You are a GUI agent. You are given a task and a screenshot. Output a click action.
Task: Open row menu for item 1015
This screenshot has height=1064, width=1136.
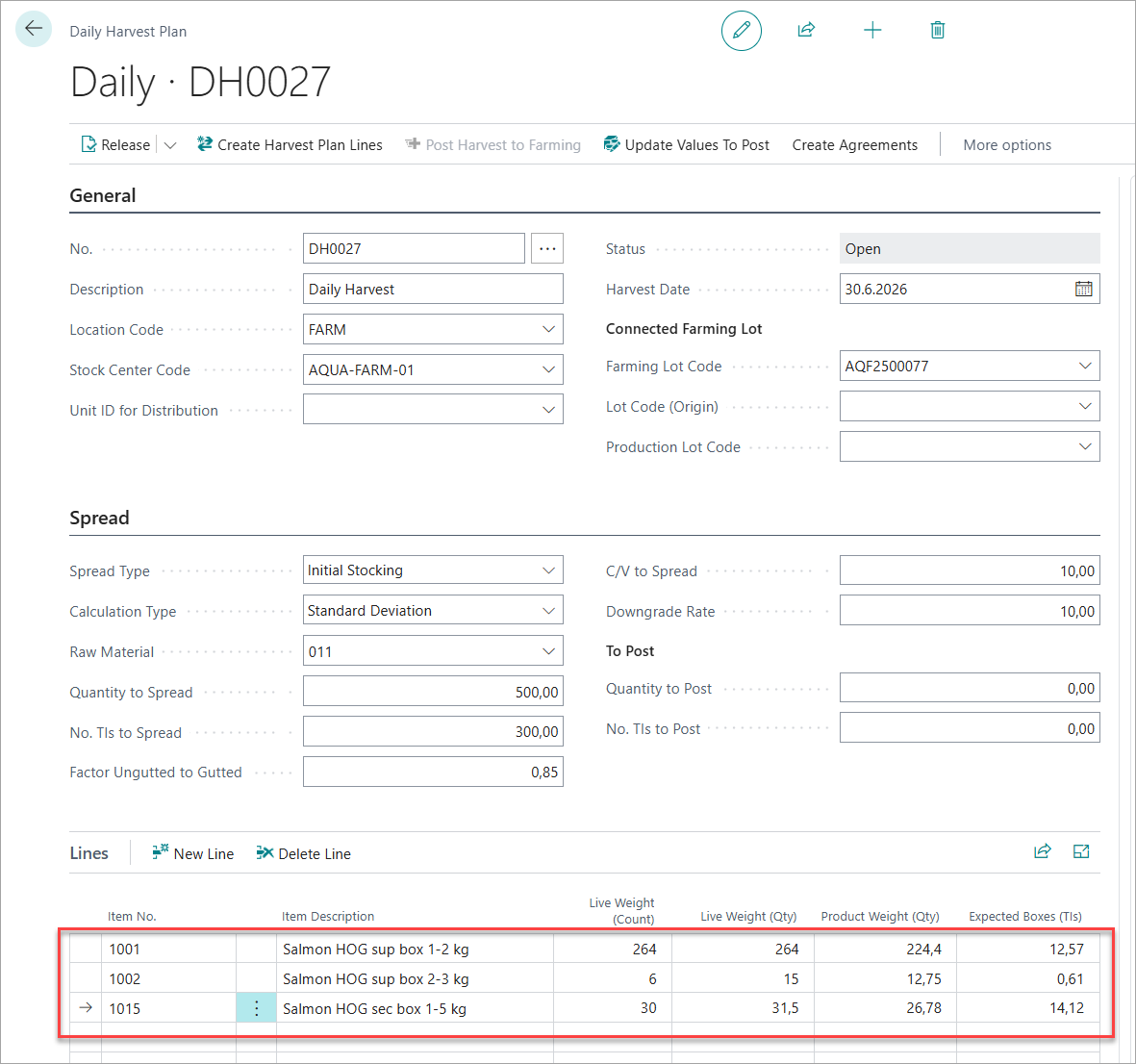click(256, 1008)
